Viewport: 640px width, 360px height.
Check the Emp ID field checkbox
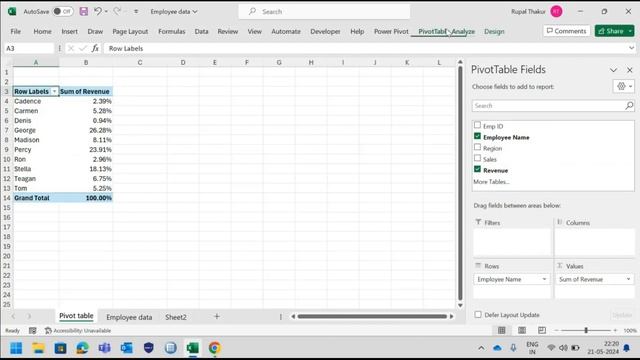pyautogui.click(x=477, y=125)
